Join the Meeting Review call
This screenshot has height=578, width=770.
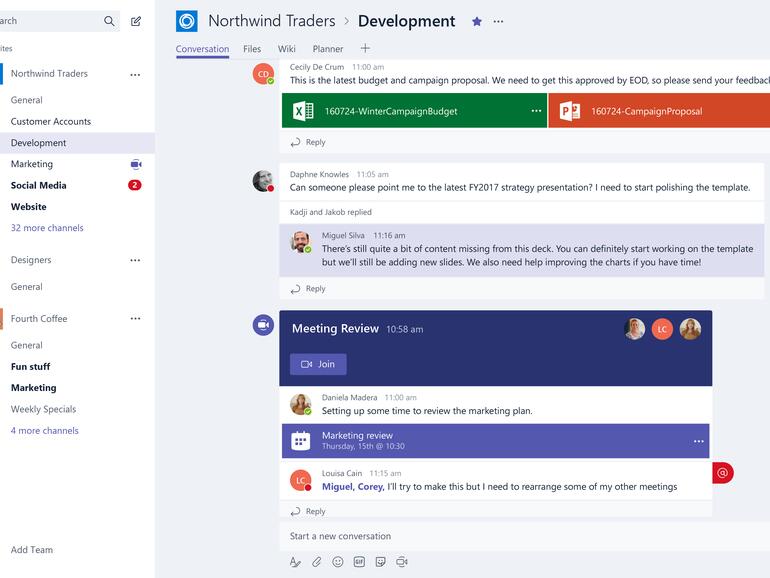pyautogui.click(x=318, y=364)
